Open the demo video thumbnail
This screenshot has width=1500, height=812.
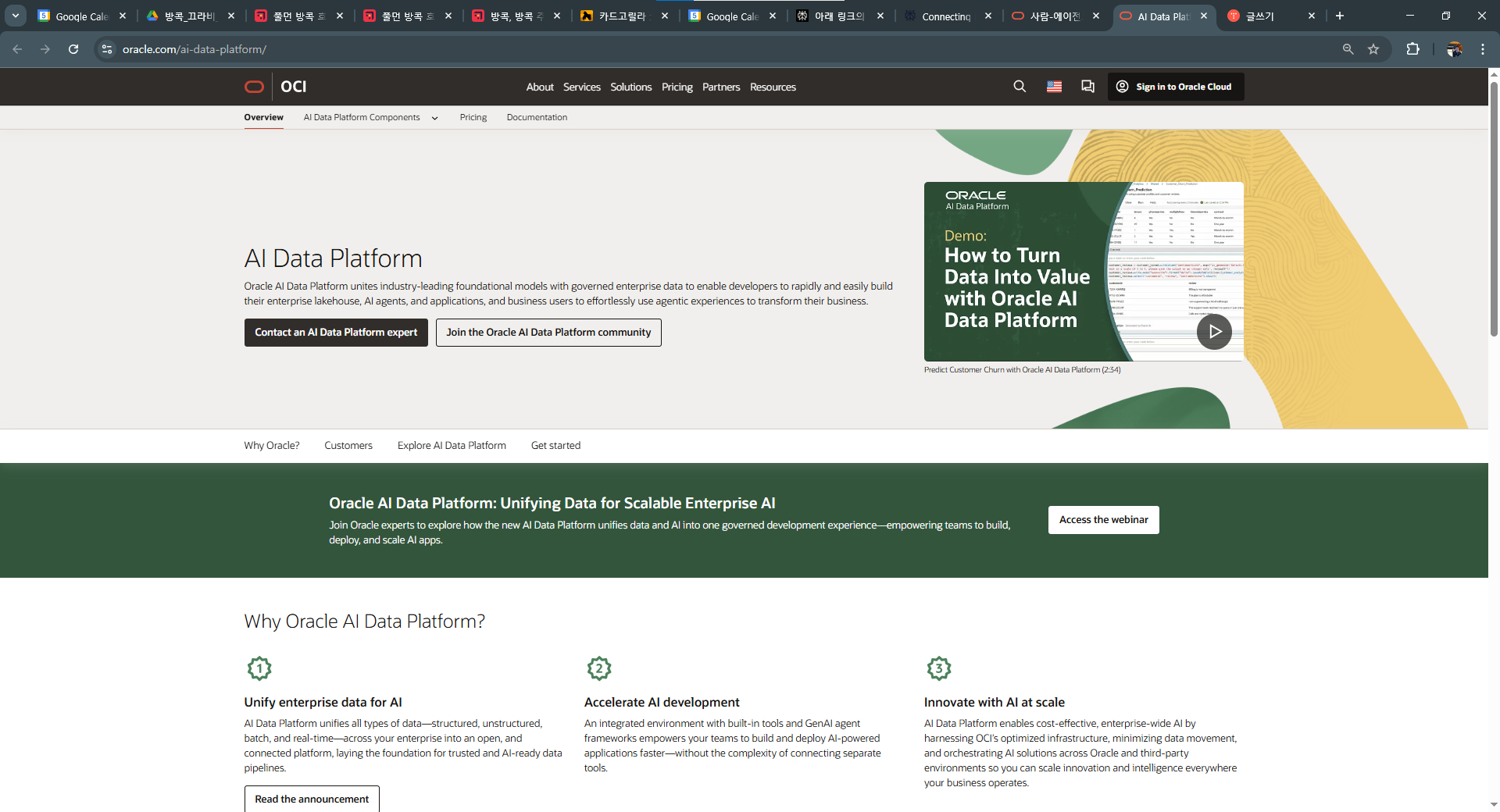coord(1084,272)
